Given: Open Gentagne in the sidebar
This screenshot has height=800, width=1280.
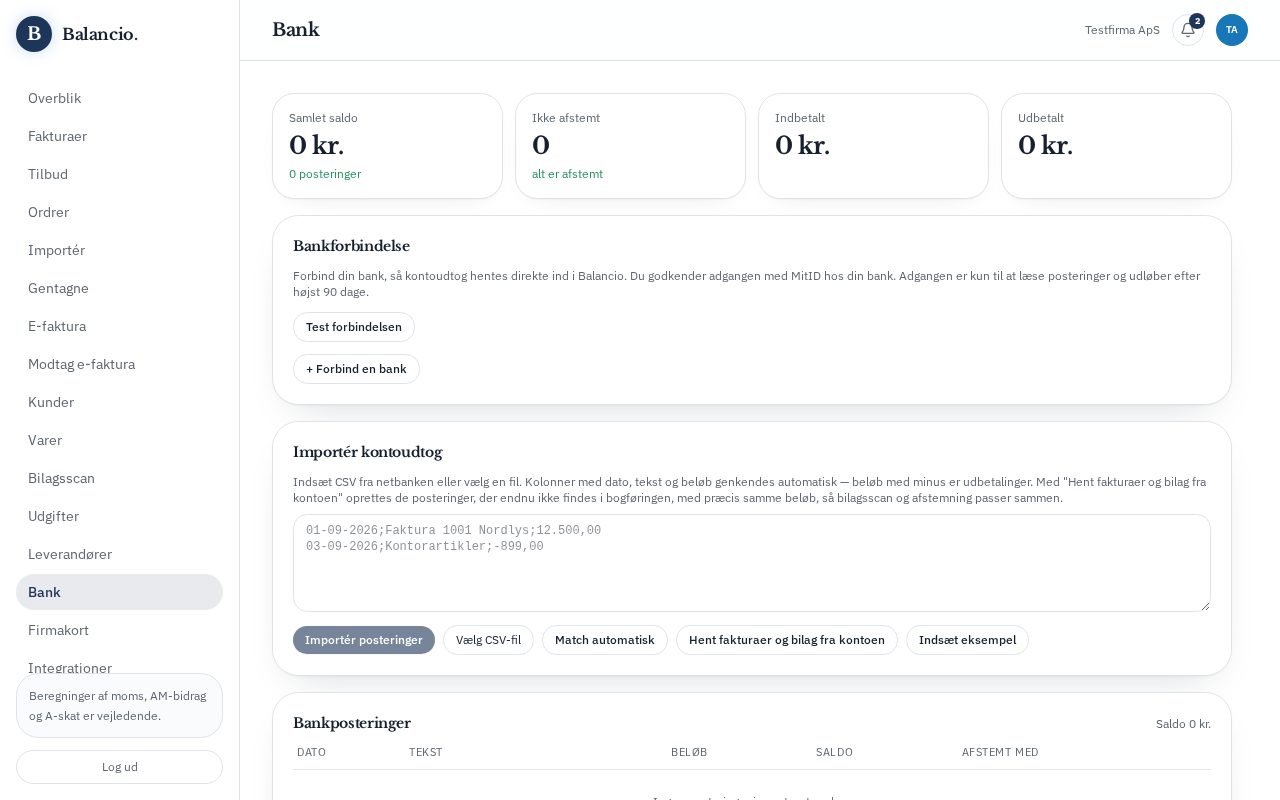Looking at the screenshot, I should [119, 288].
